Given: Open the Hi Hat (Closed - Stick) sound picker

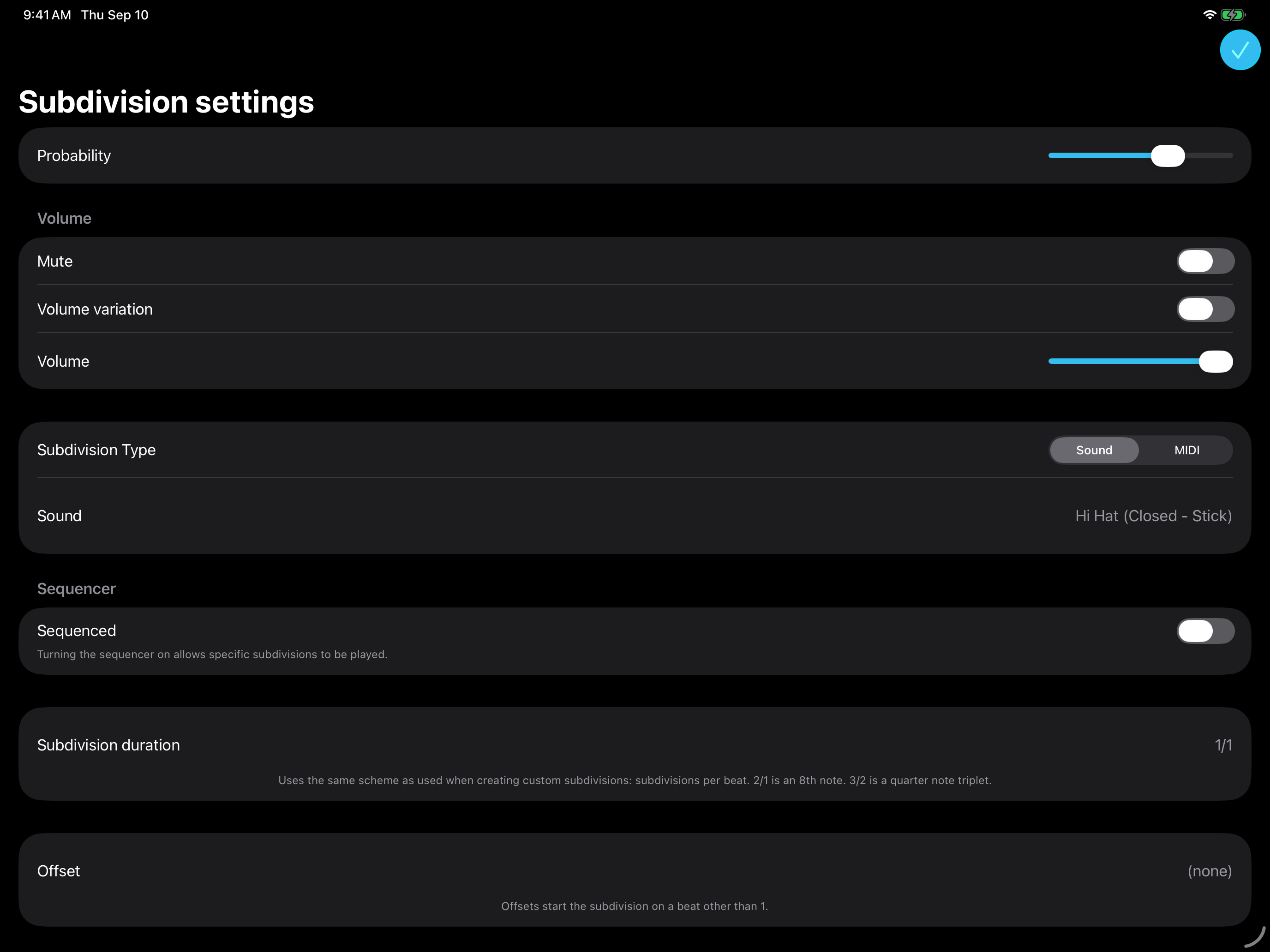Looking at the screenshot, I should (1153, 516).
